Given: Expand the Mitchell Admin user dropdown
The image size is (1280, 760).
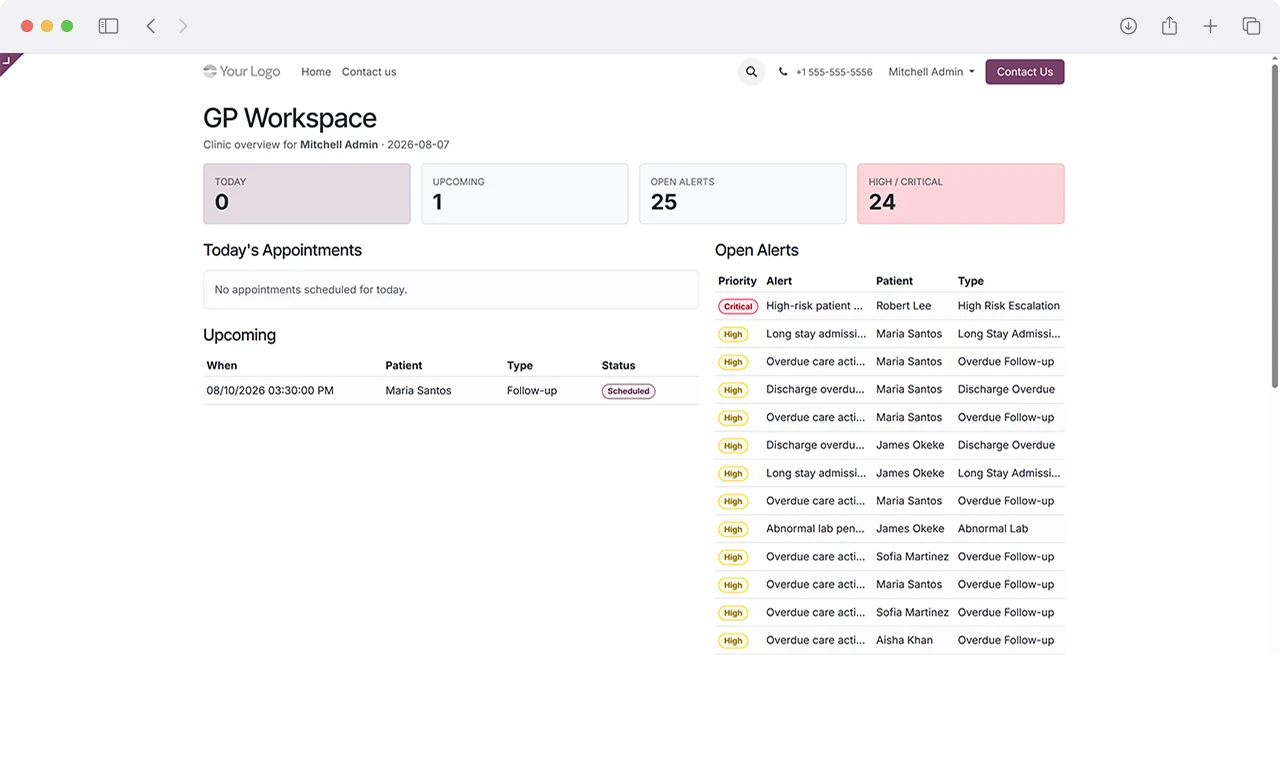Looking at the screenshot, I should coord(931,72).
